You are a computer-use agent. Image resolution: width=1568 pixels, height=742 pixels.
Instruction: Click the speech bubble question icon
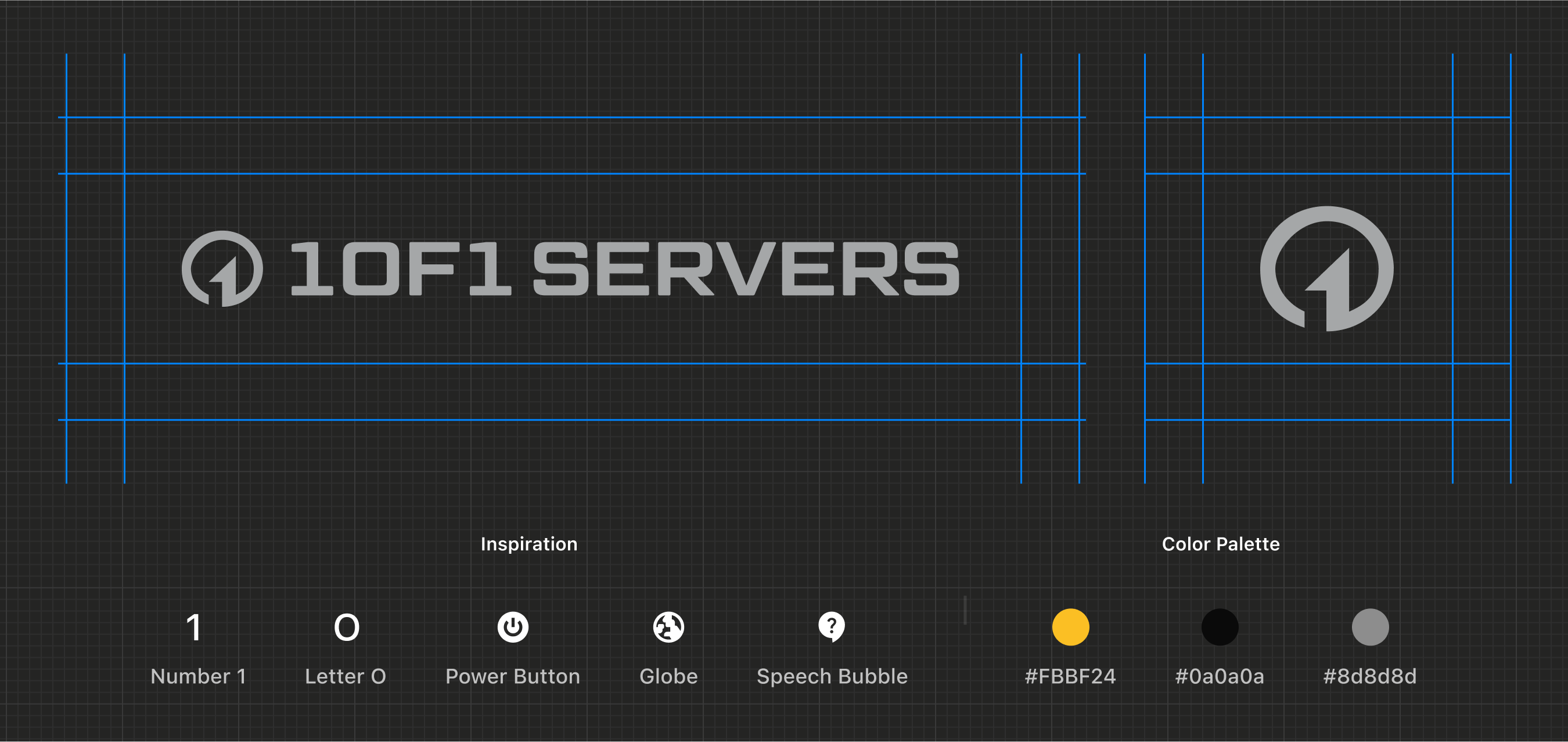[x=832, y=627]
